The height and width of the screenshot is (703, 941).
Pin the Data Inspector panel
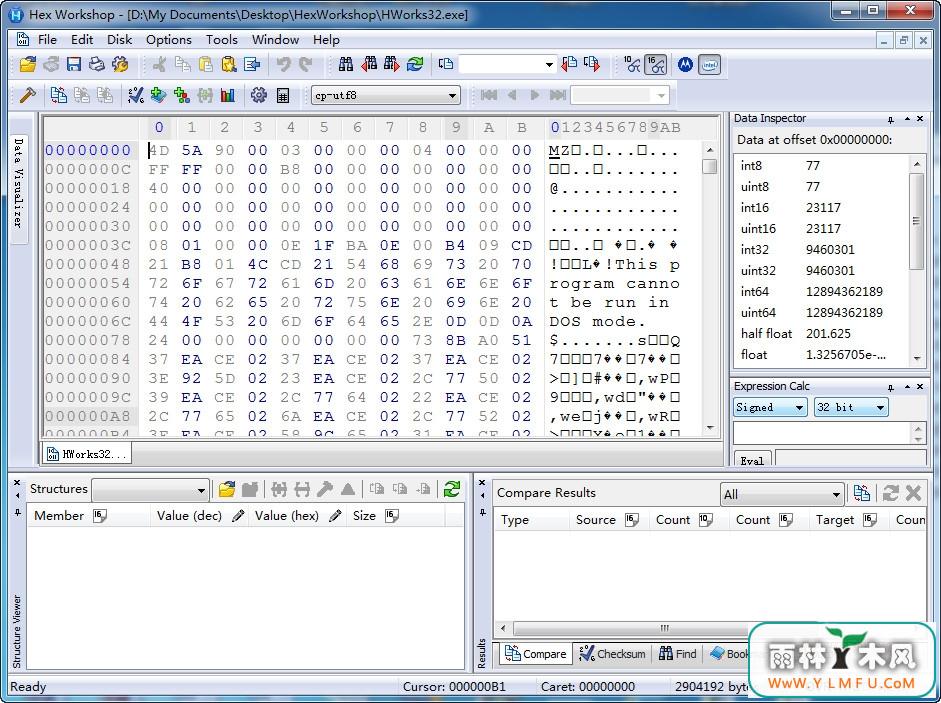coord(891,119)
